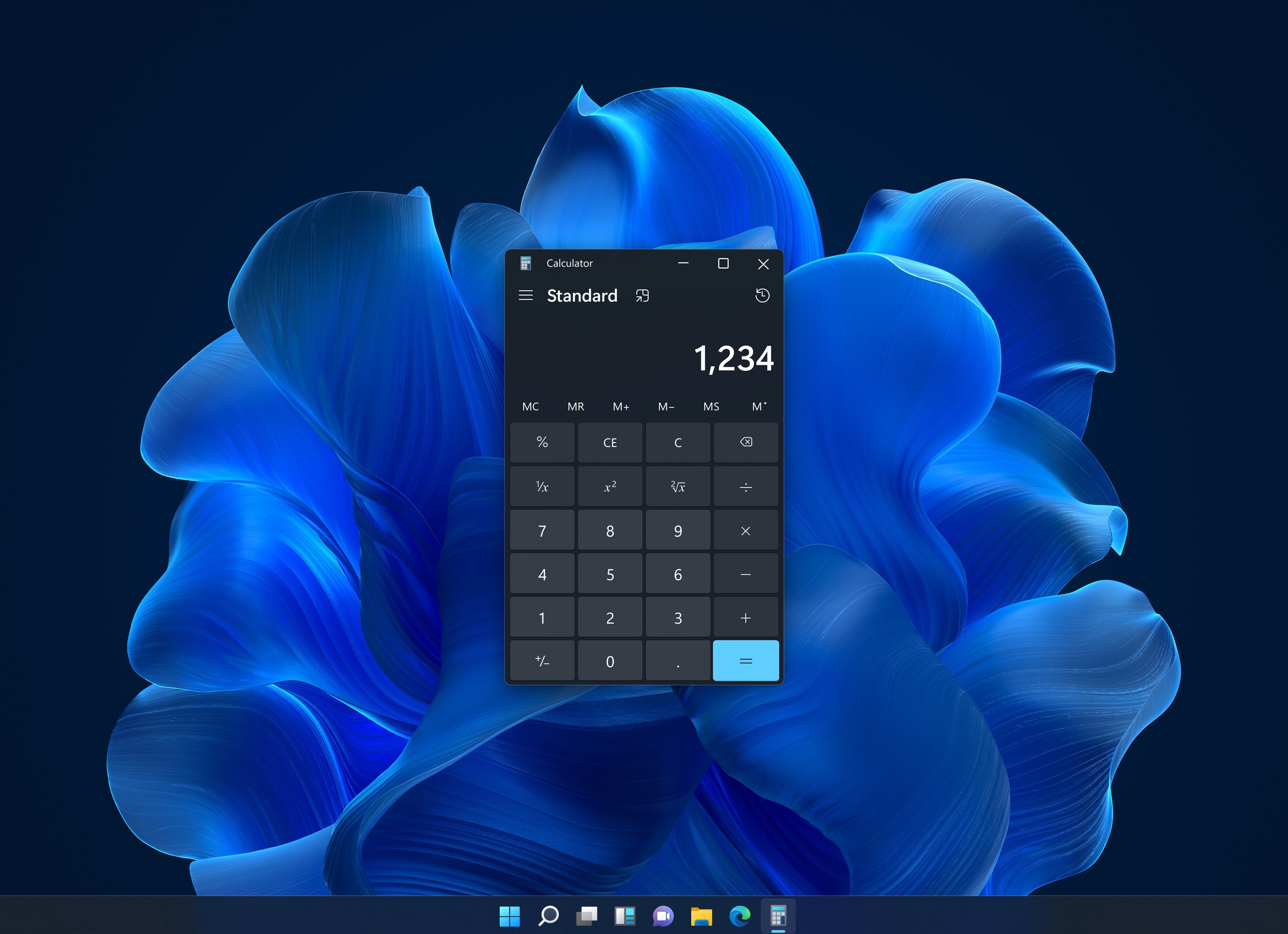
Task: Tap the number 2 key
Action: click(x=610, y=617)
